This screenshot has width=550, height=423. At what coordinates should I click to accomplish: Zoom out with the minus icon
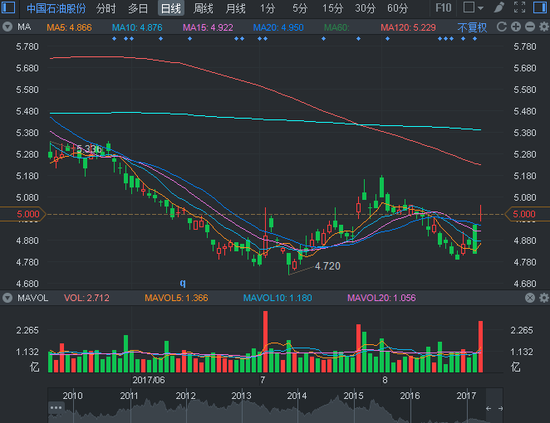point(530,27)
